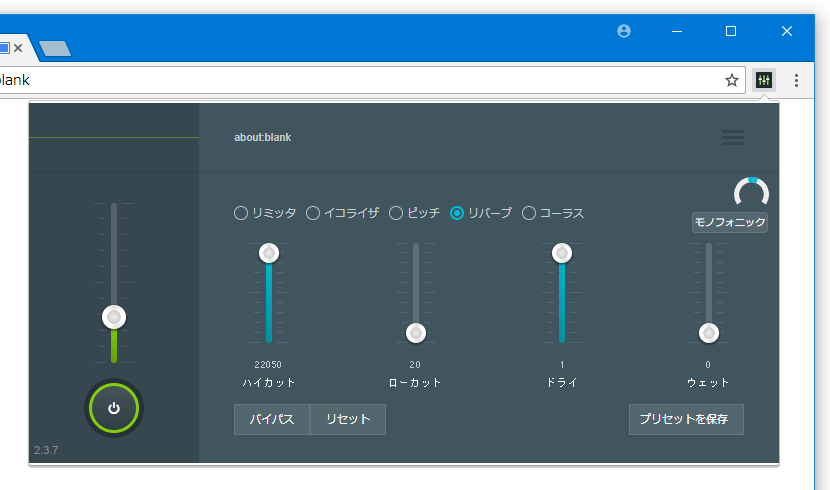The width and height of the screenshot is (830, 490).
Task: Select the イコライザ radio option
Action: click(343, 213)
